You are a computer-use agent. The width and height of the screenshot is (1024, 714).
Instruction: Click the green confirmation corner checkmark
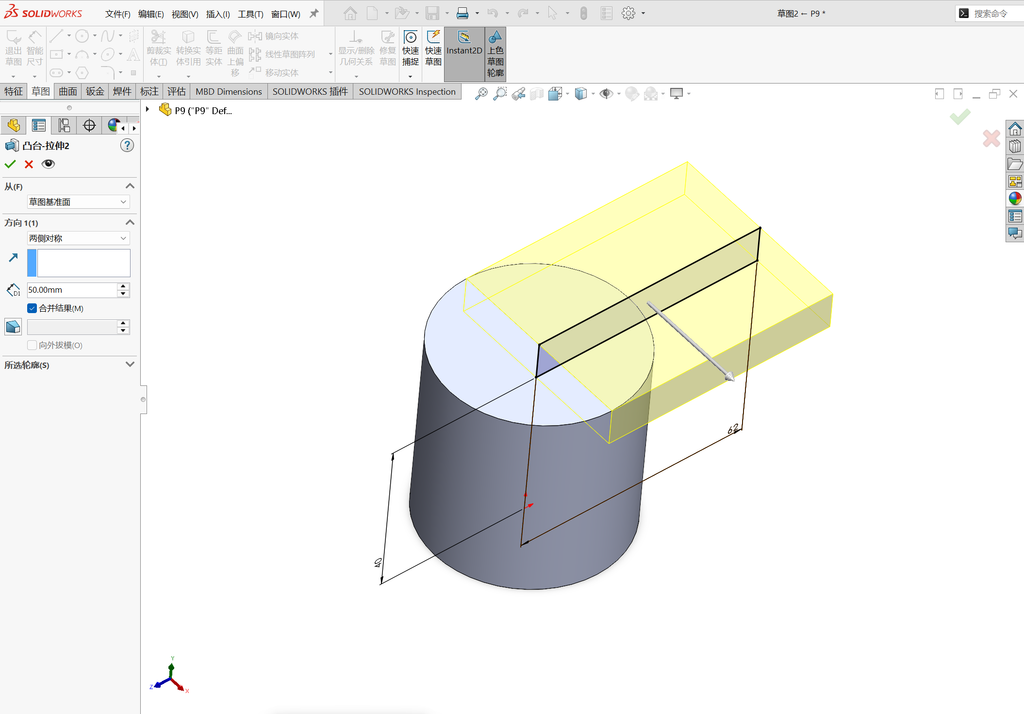click(x=959, y=117)
